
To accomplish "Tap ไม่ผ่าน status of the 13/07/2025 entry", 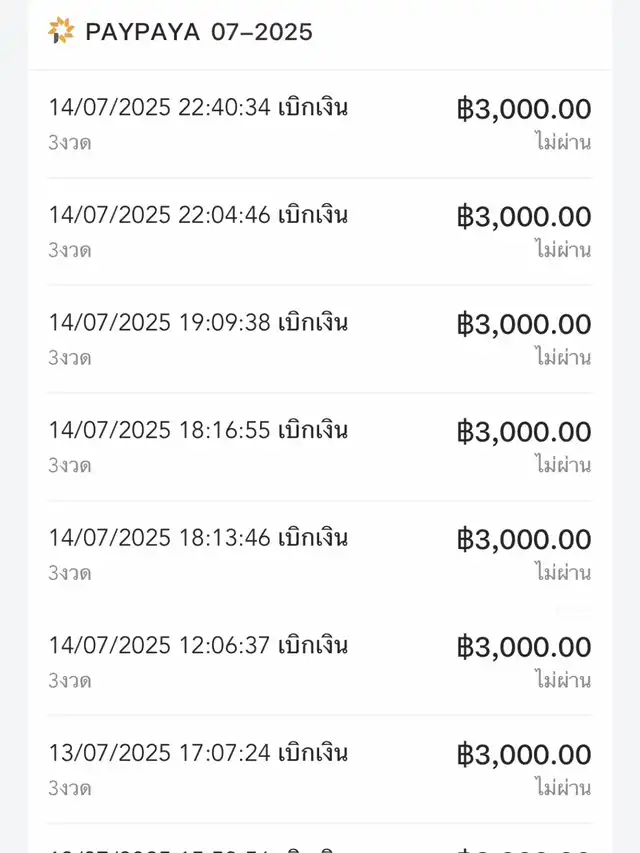I will pyautogui.click(x=562, y=788).
